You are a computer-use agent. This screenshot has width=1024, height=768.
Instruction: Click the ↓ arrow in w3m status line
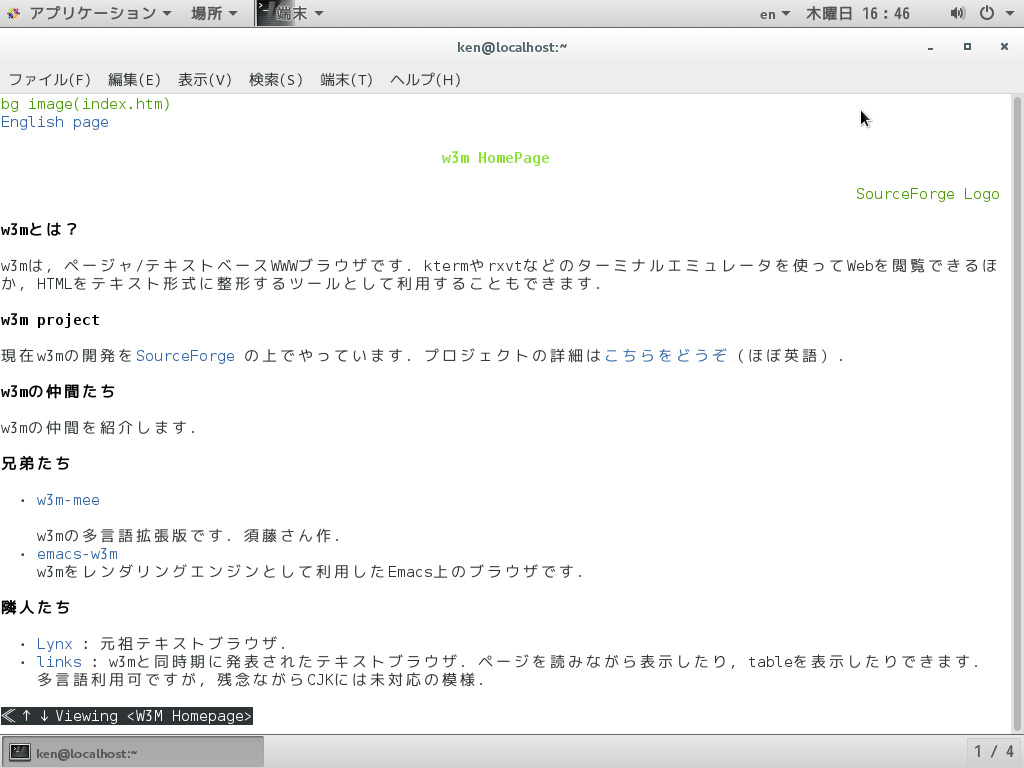click(44, 716)
